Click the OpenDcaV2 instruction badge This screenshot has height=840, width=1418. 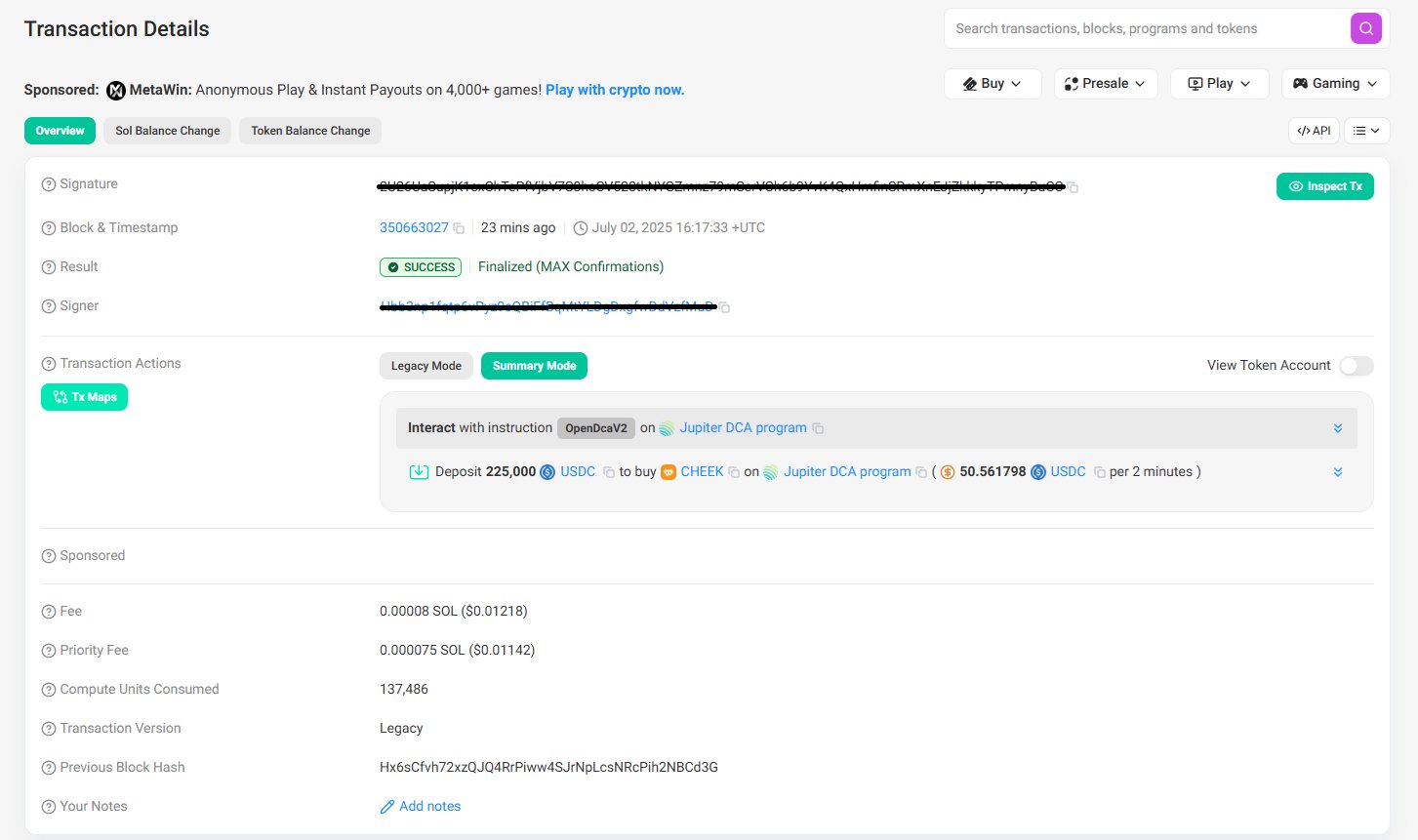[x=596, y=428]
